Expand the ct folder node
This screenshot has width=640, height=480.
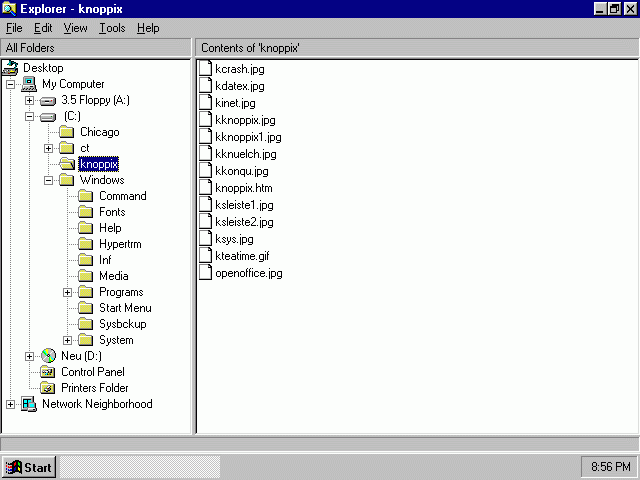click(x=49, y=148)
